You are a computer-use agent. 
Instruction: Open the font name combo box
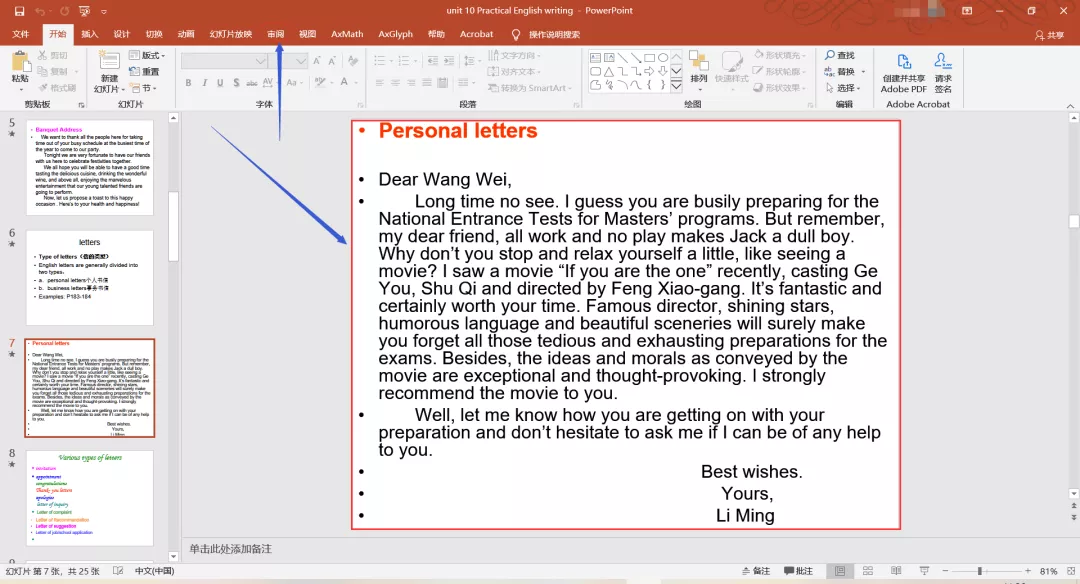tap(224, 61)
